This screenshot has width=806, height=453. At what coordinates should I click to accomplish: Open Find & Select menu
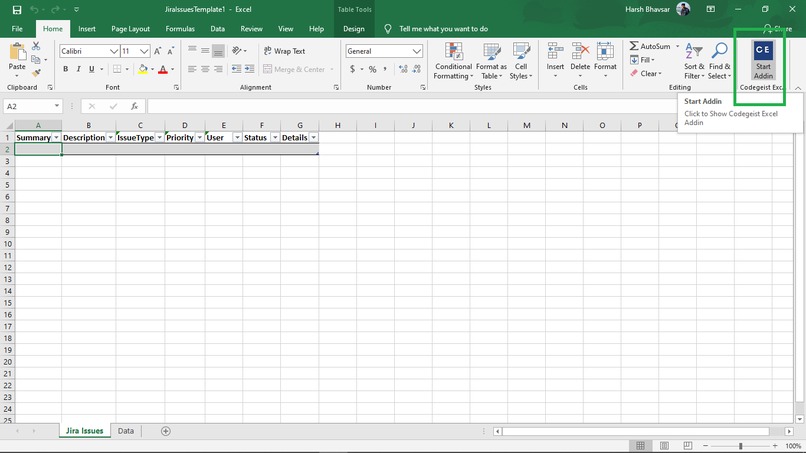[719, 61]
